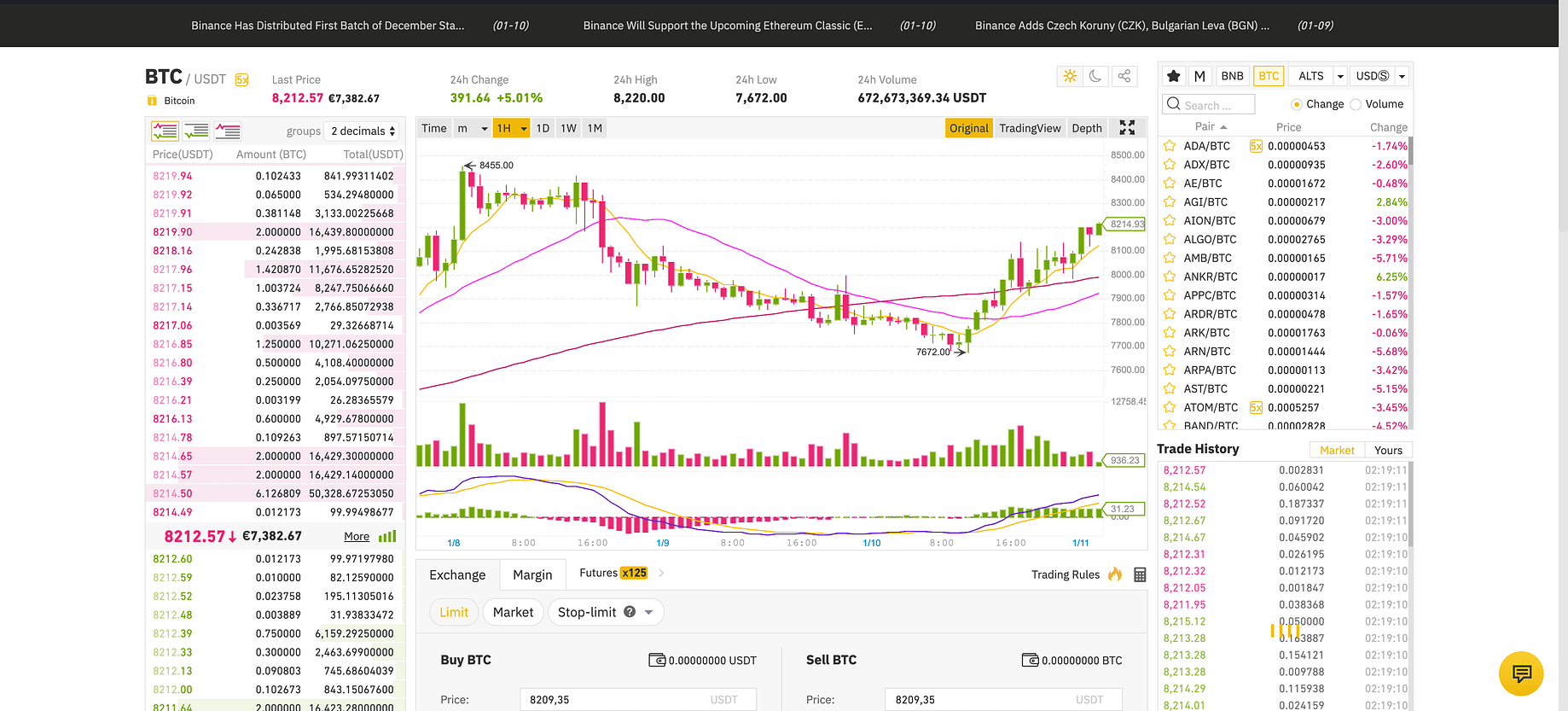Expand chart to fullscreen
The image size is (1568, 711).
click(1127, 127)
